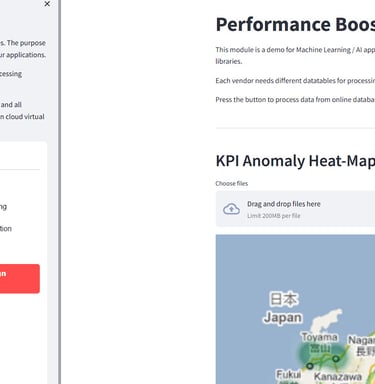Click the Fukui label on the map
The width and height of the screenshot is (375, 384).
pyautogui.click(x=288, y=375)
